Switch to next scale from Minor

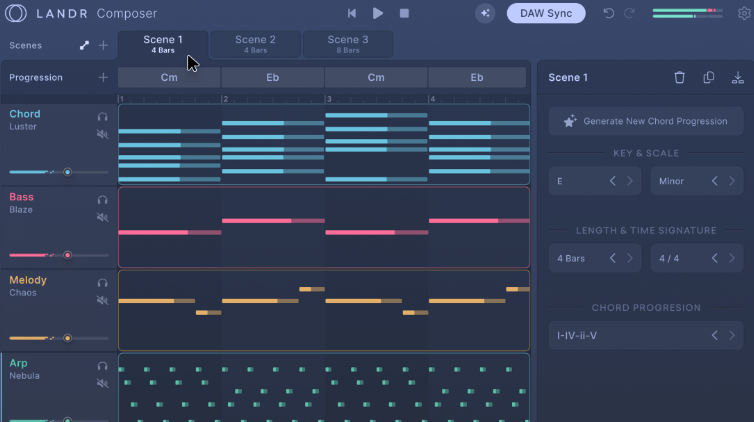click(x=732, y=181)
